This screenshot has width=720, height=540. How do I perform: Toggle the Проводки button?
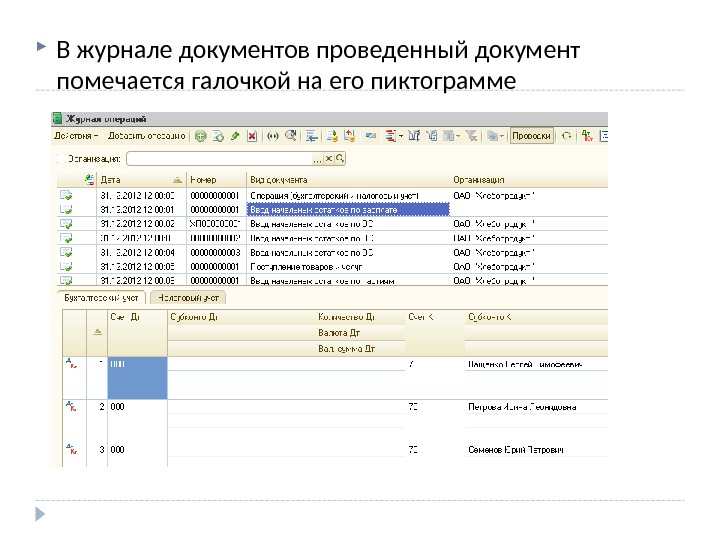pos(531,136)
